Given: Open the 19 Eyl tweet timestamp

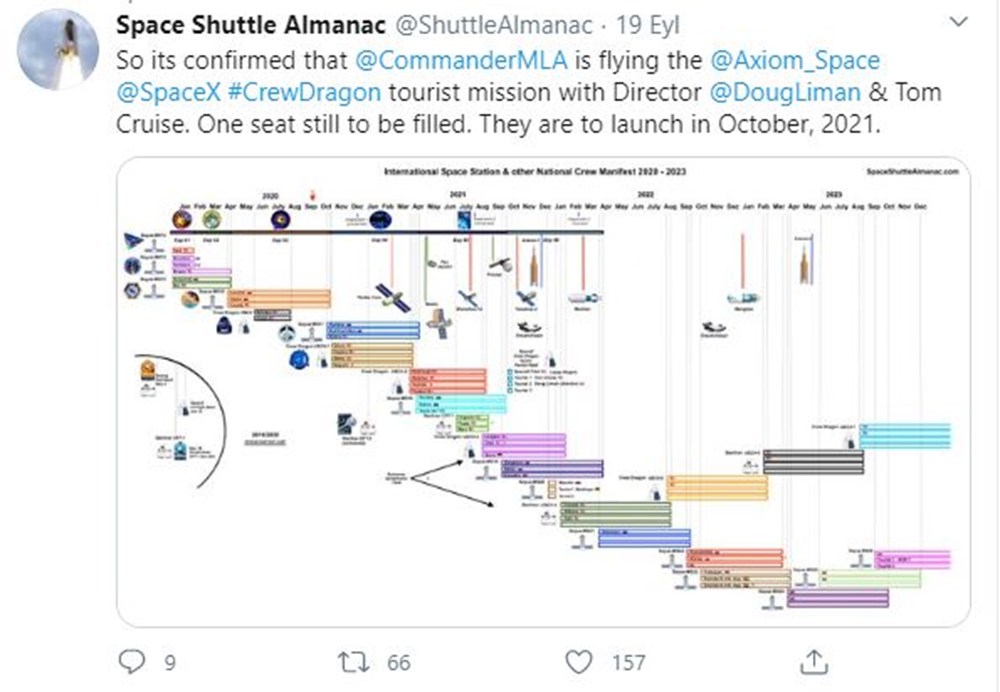Looking at the screenshot, I should [x=647, y=26].
